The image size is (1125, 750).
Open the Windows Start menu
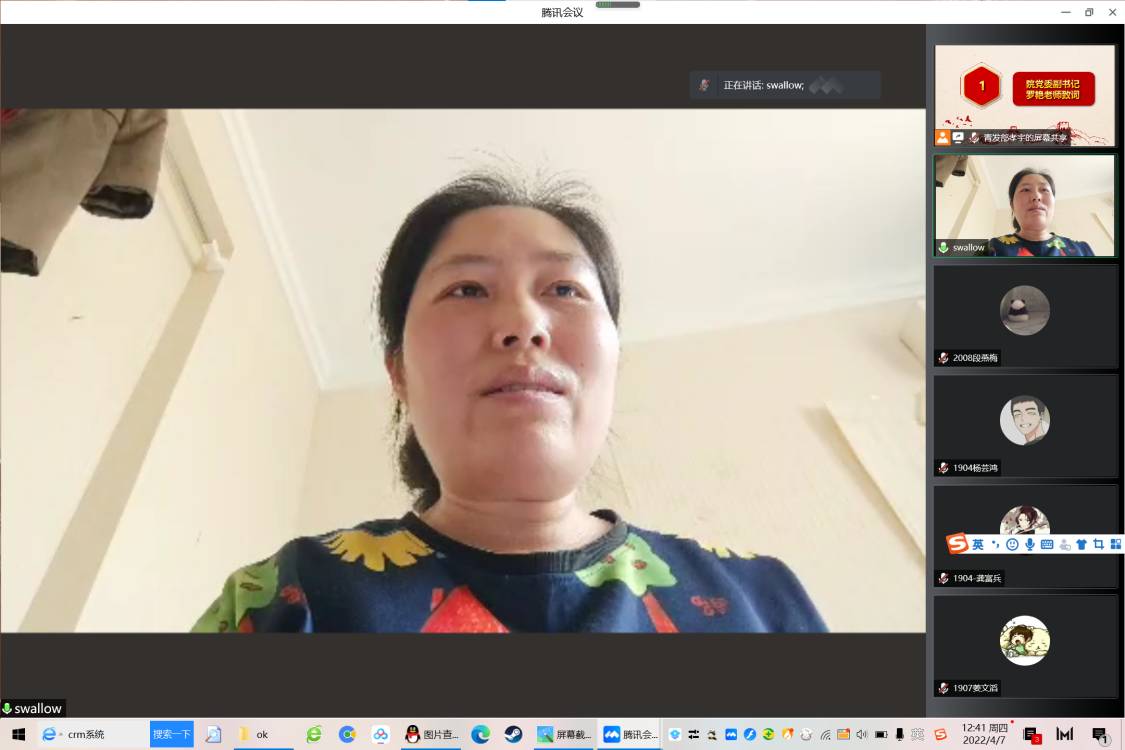(18, 734)
